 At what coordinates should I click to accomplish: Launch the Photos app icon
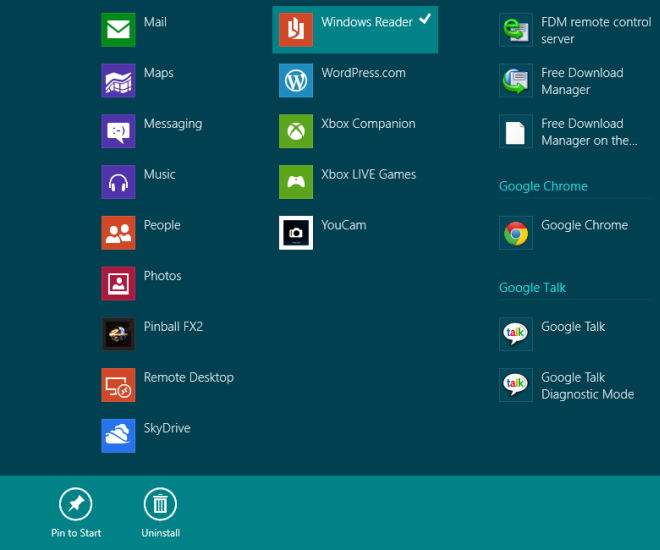pyautogui.click(x=118, y=284)
